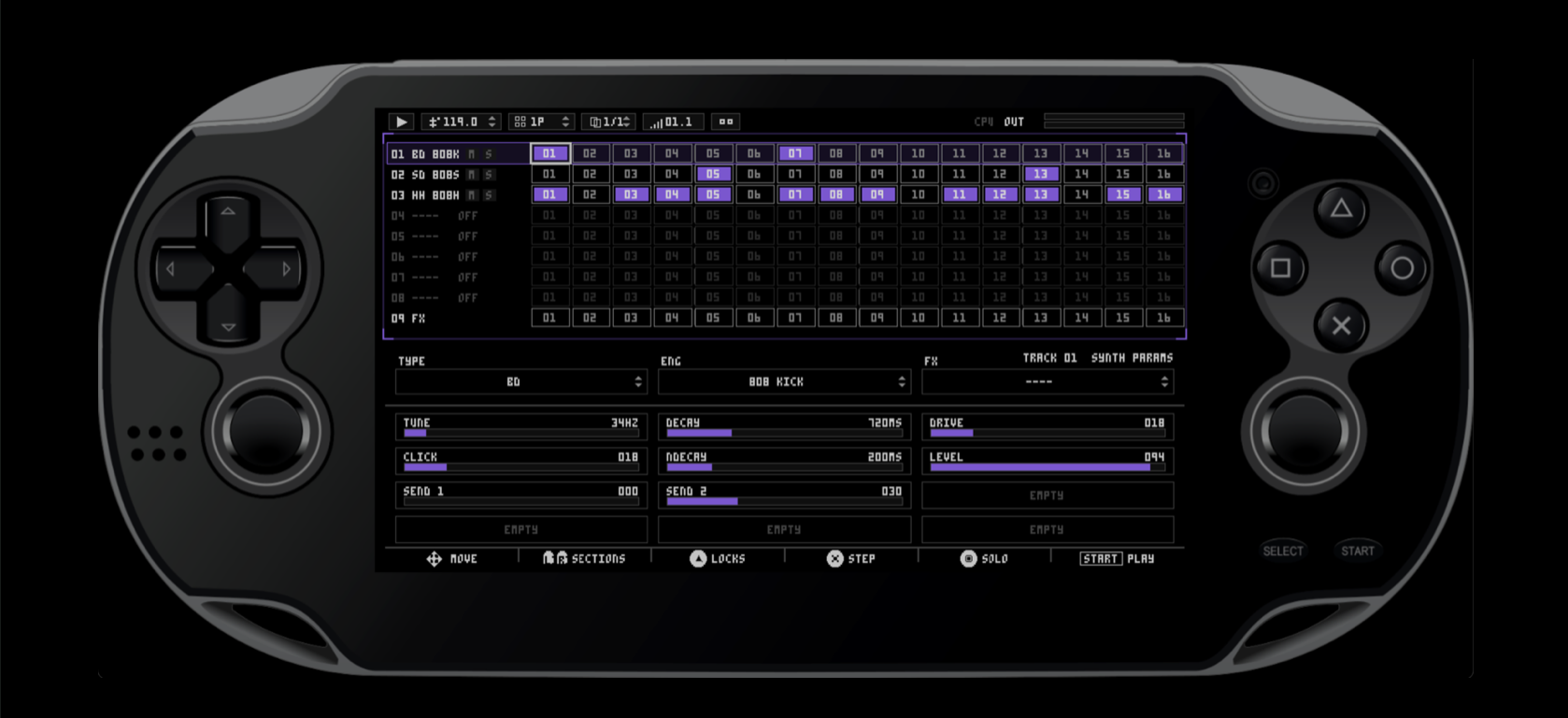Mute the 03 HH 808H track
Image resolution: width=1568 pixels, height=718 pixels.
point(472,194)
